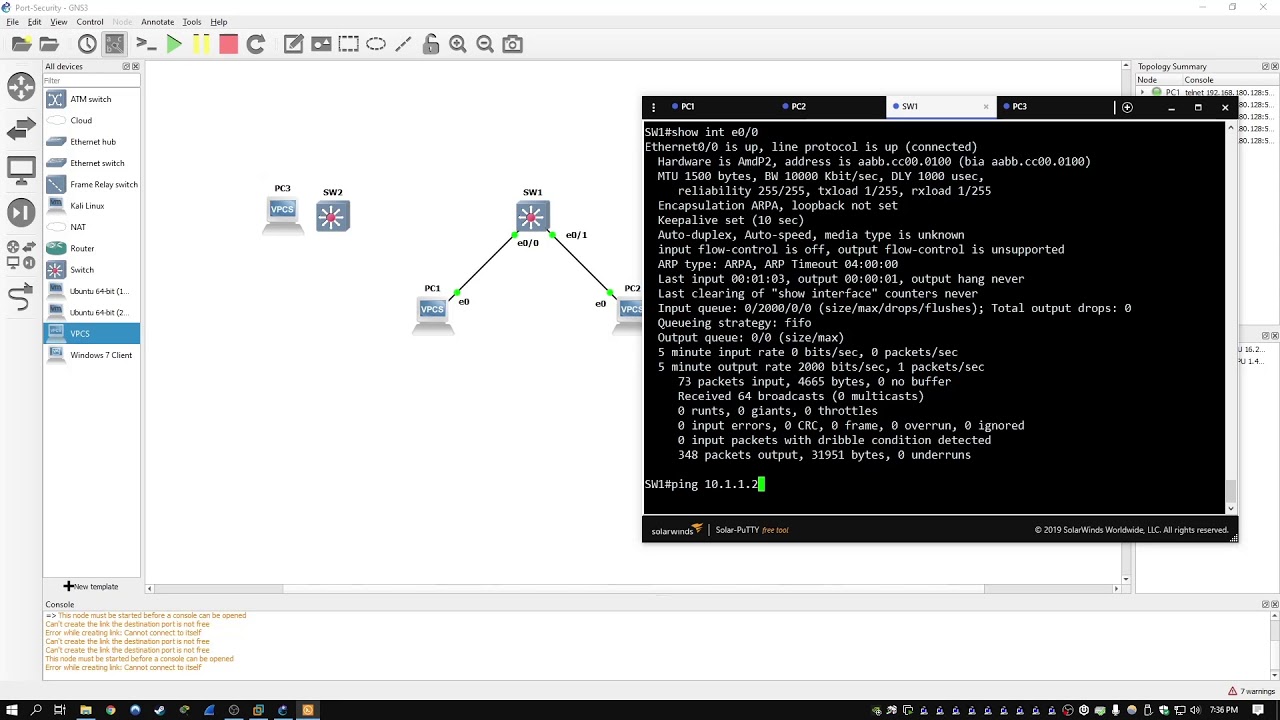Select Frame Relay switch device
This screenshot has width=1280, height=720.
(x=91, y=184)
